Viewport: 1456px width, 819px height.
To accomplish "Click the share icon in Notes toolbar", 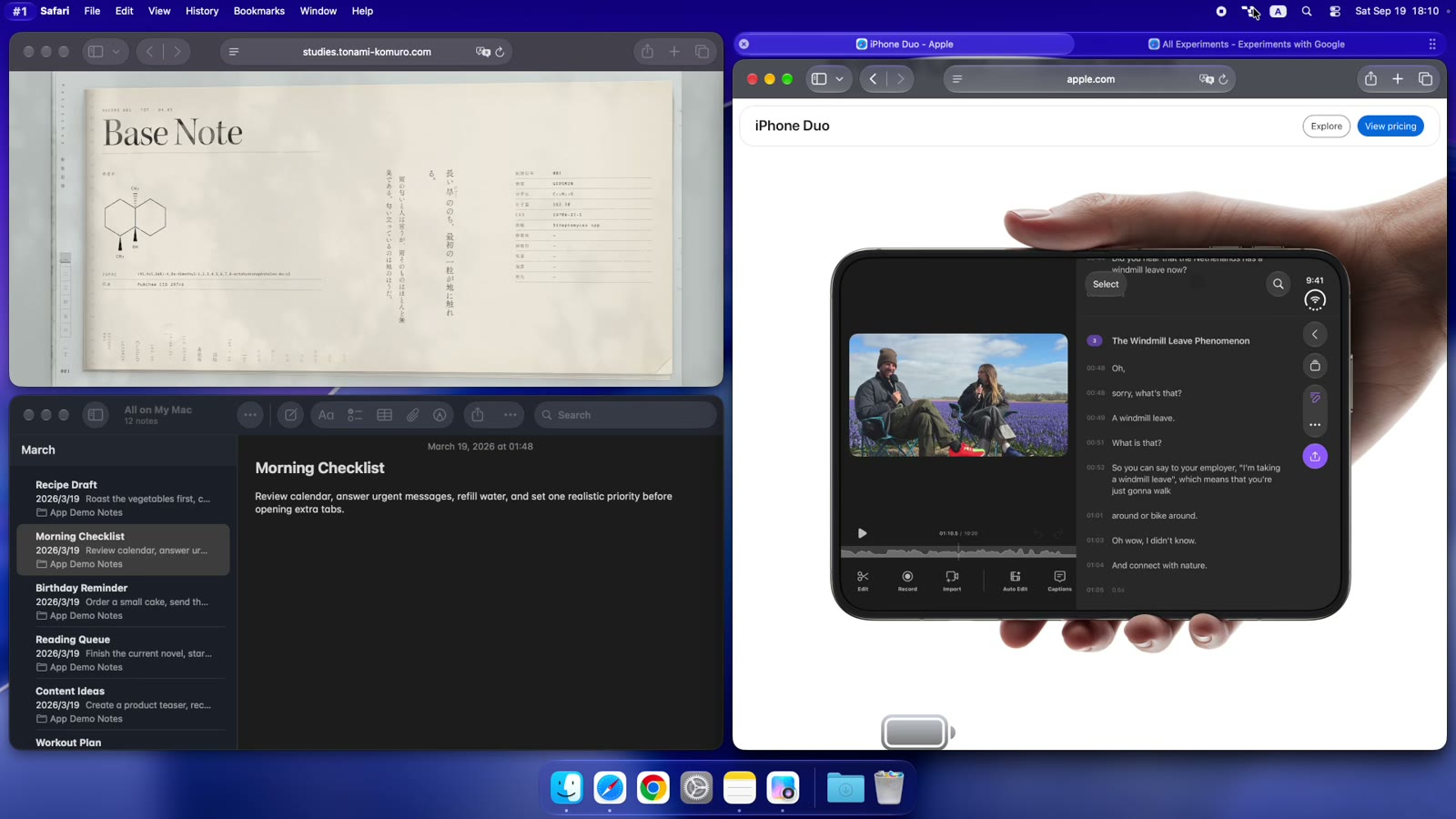I will click(x=478, y=415).
